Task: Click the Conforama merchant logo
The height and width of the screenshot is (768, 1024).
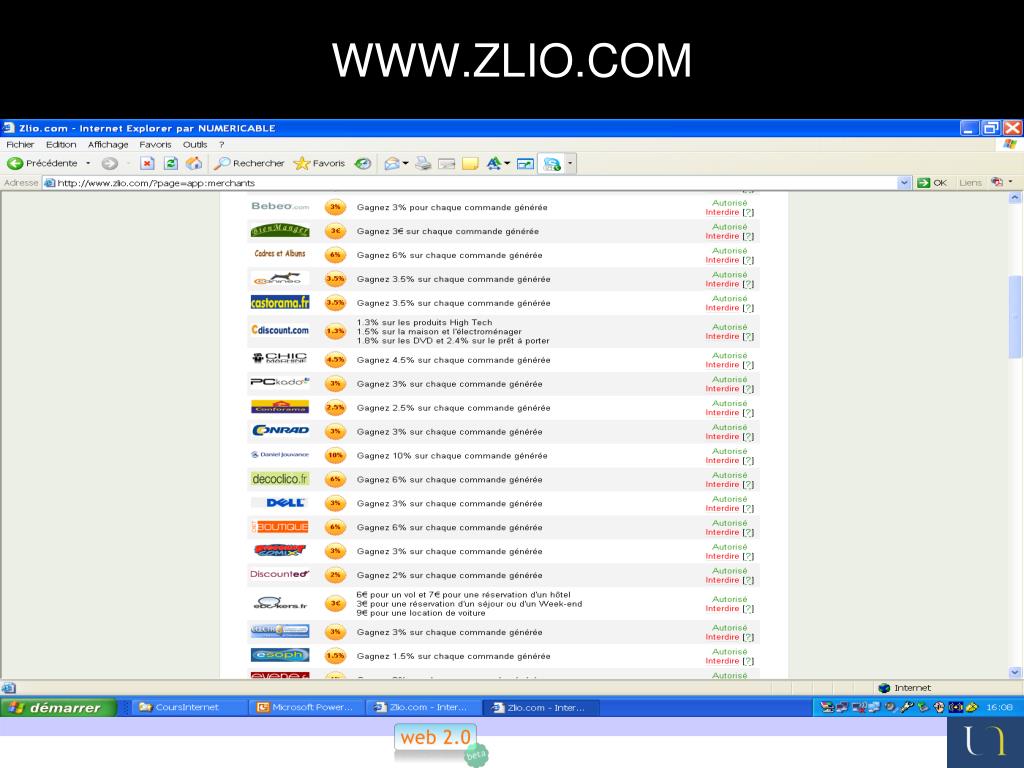Action: tap(280, 407)
